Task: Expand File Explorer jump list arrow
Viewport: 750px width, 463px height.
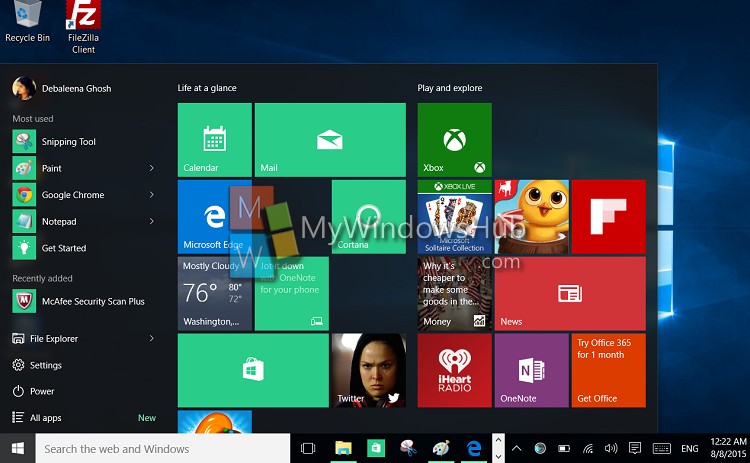Action: pyautogui.click(x=152, y=339)
